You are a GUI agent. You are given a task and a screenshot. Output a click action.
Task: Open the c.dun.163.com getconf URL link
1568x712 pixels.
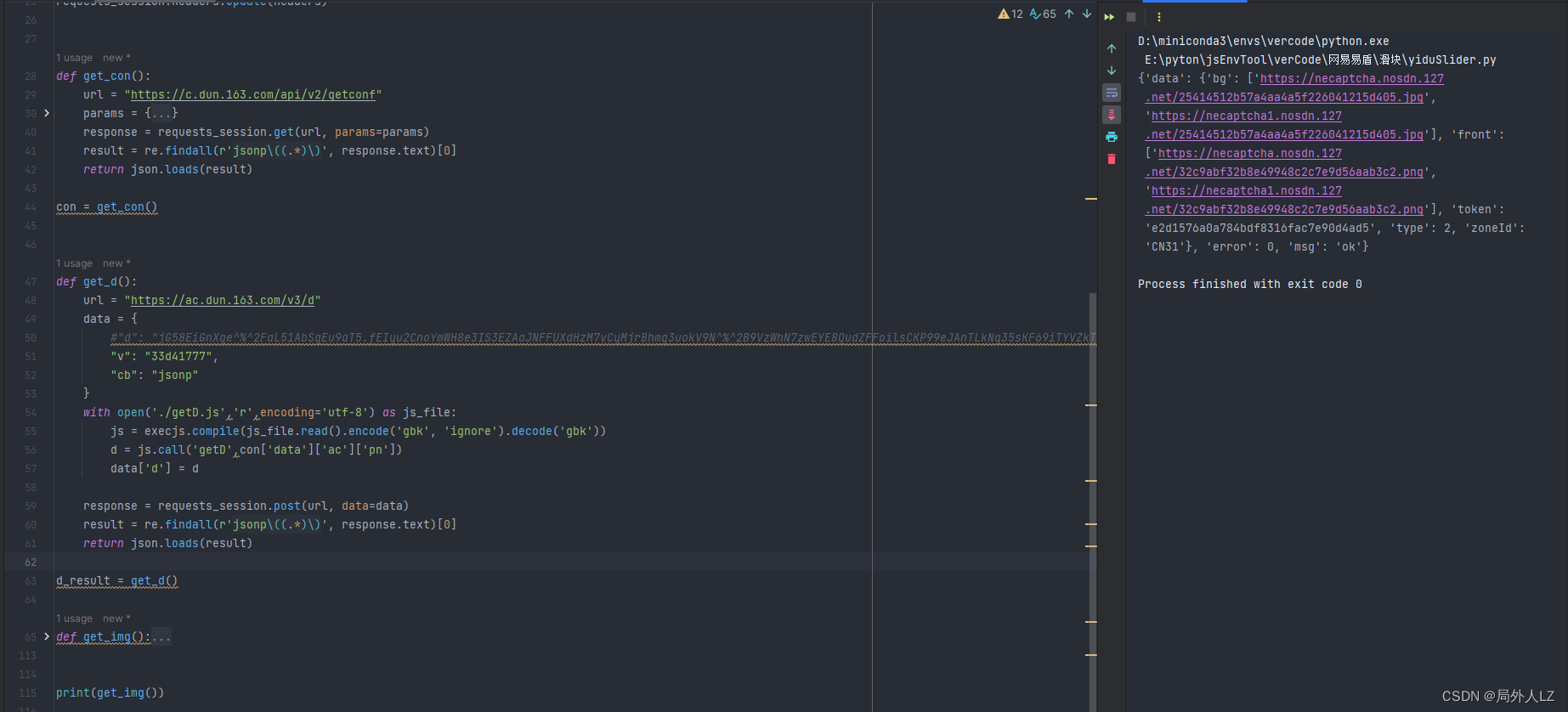tap(252, 94)
